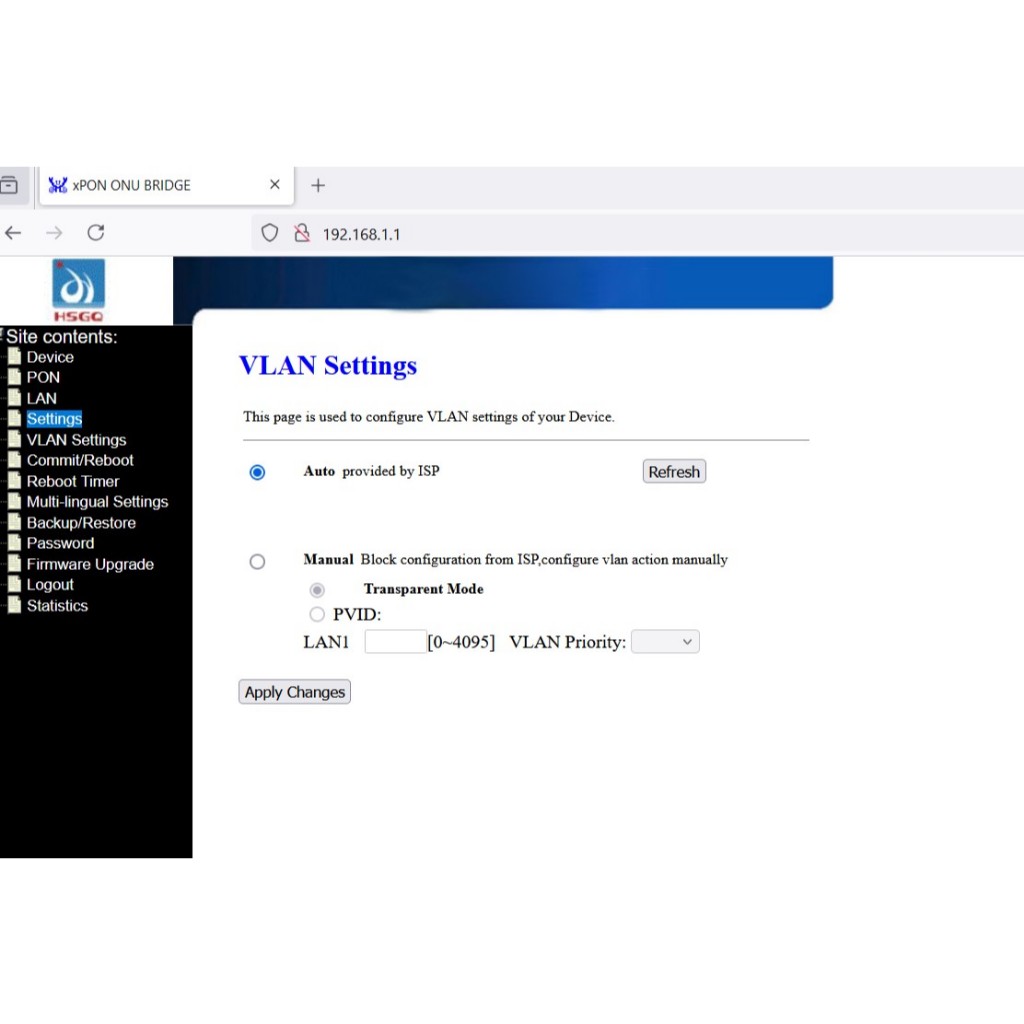
Task: Click the shield tracking protection icon
Action: [x=269, y=233]
